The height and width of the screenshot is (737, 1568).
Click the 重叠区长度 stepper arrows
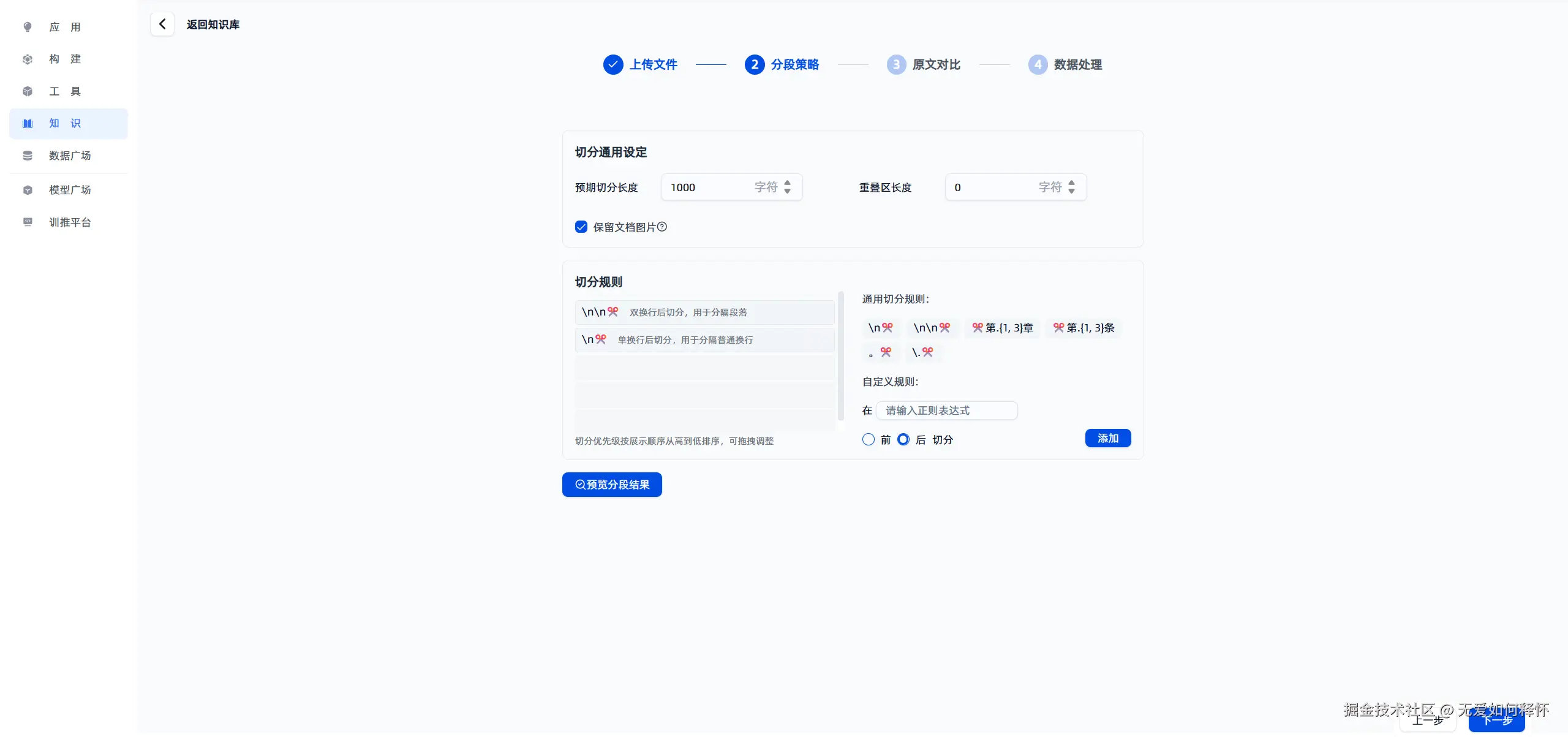[1071, 187]
